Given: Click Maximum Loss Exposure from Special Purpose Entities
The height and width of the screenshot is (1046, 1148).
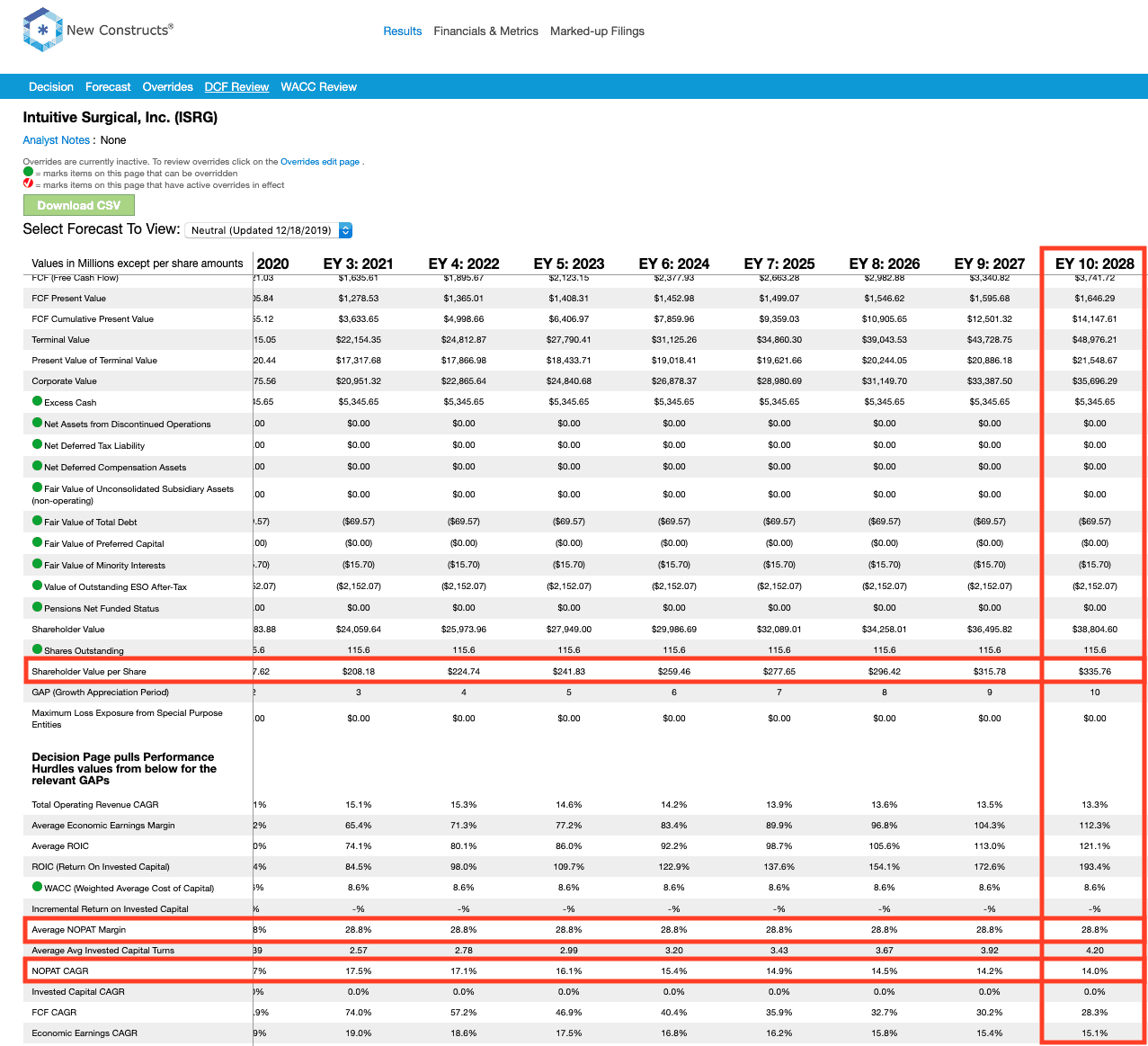Looking at the screenshot, I should [x=127, y=719].
